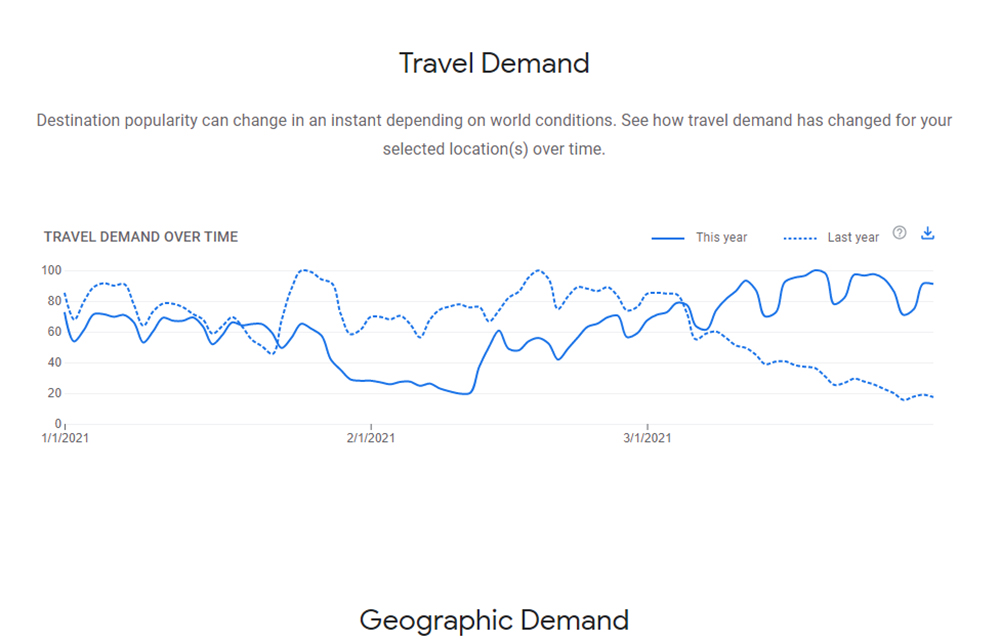Click the solid line This year legend marker
Screen dimensions: 1000x643
tap(668, 238)
